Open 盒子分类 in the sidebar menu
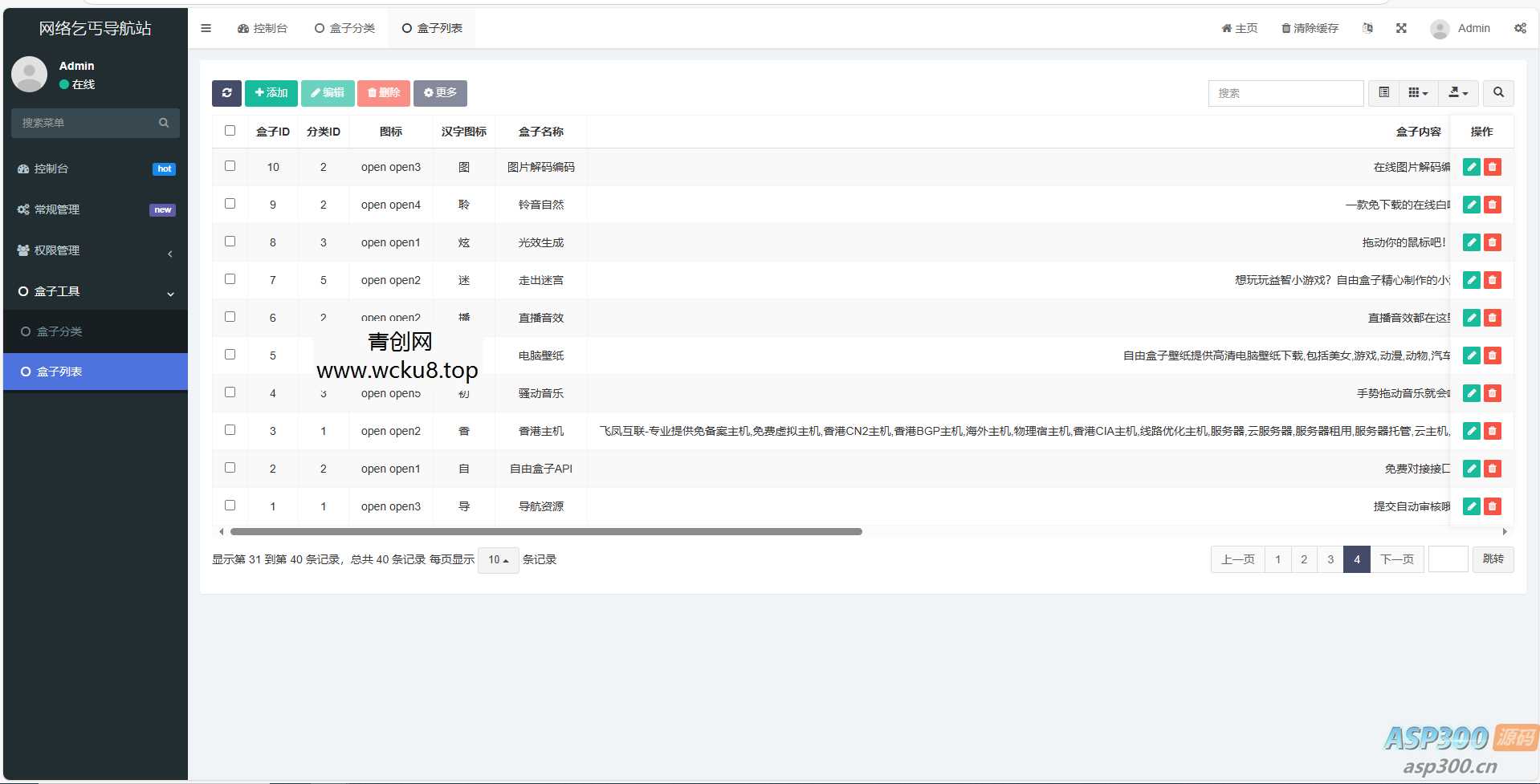 tap(59, 331)
